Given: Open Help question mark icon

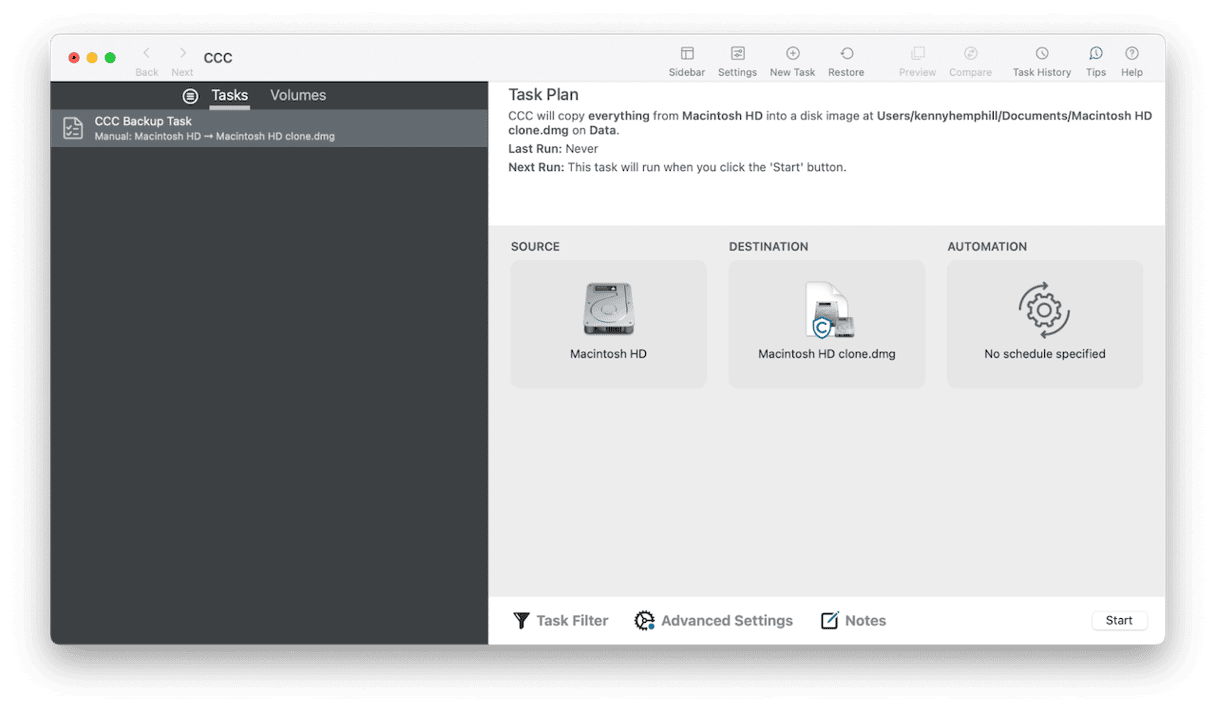Looking at the screenshot, I should [1132, 54].
